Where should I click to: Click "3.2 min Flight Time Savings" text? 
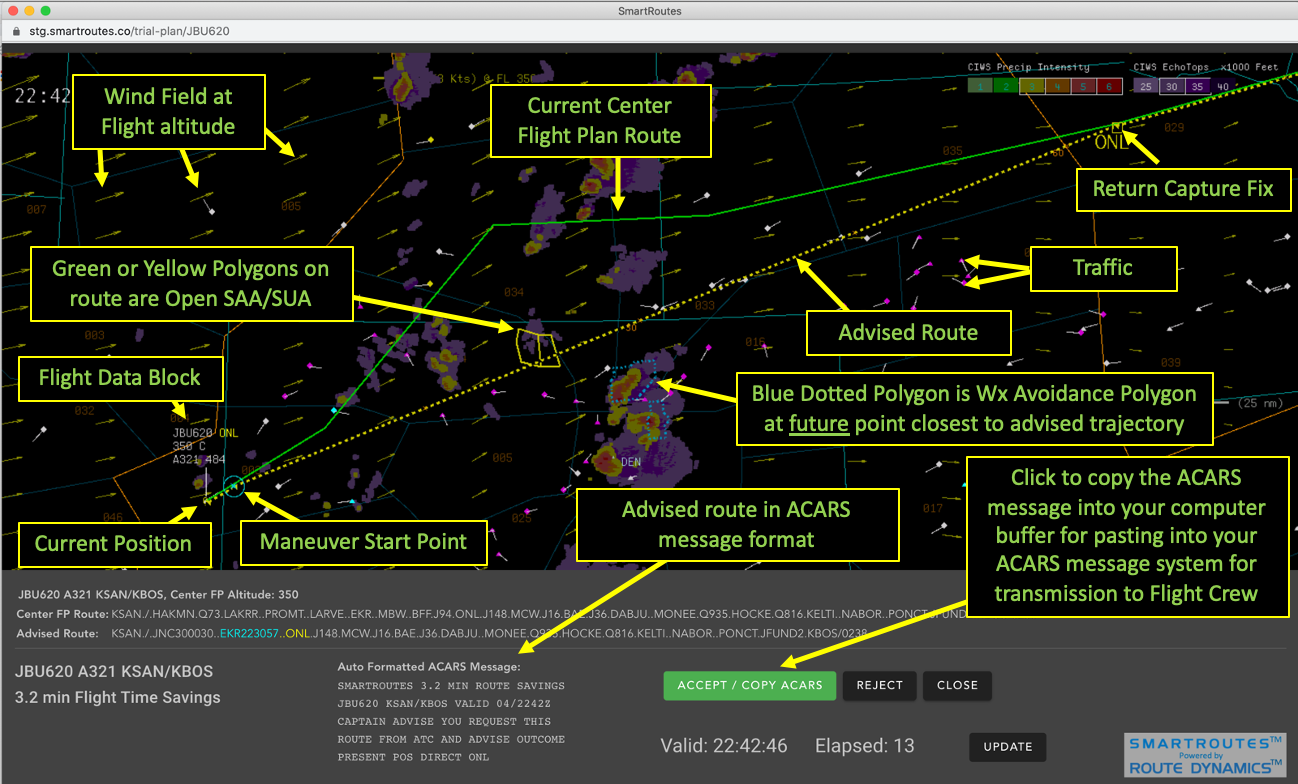pyautogui.click(x=118, y=697)
